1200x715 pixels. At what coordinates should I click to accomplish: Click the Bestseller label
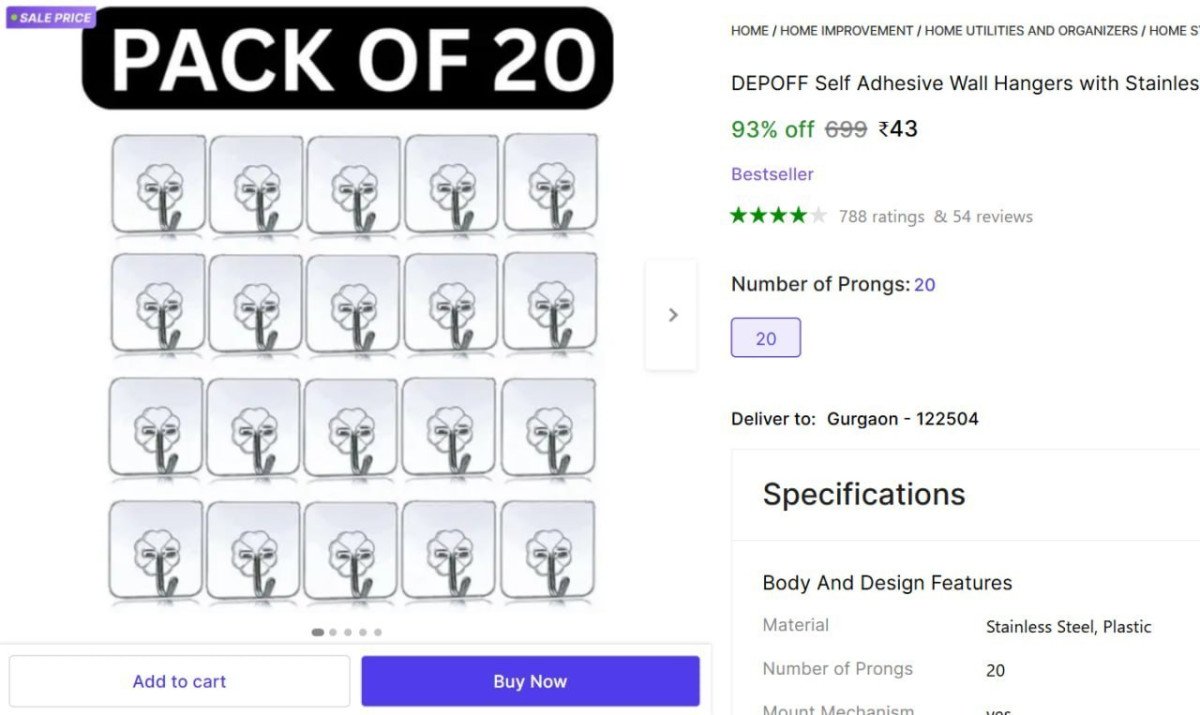pos(771,174)
